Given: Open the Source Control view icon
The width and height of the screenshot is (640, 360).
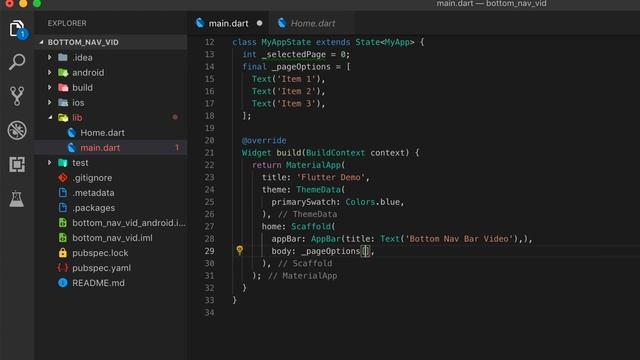Looking at the screenshot, I should (17, 96).
